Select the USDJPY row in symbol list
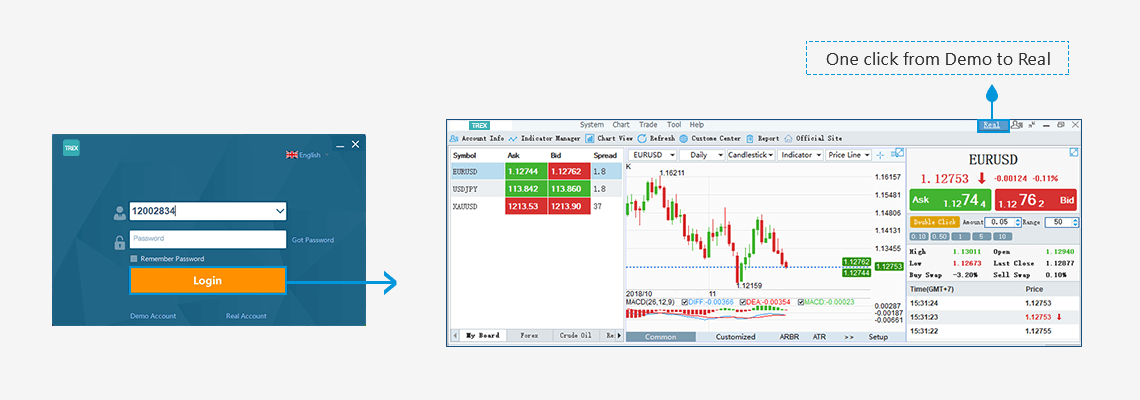 point(537,188)
